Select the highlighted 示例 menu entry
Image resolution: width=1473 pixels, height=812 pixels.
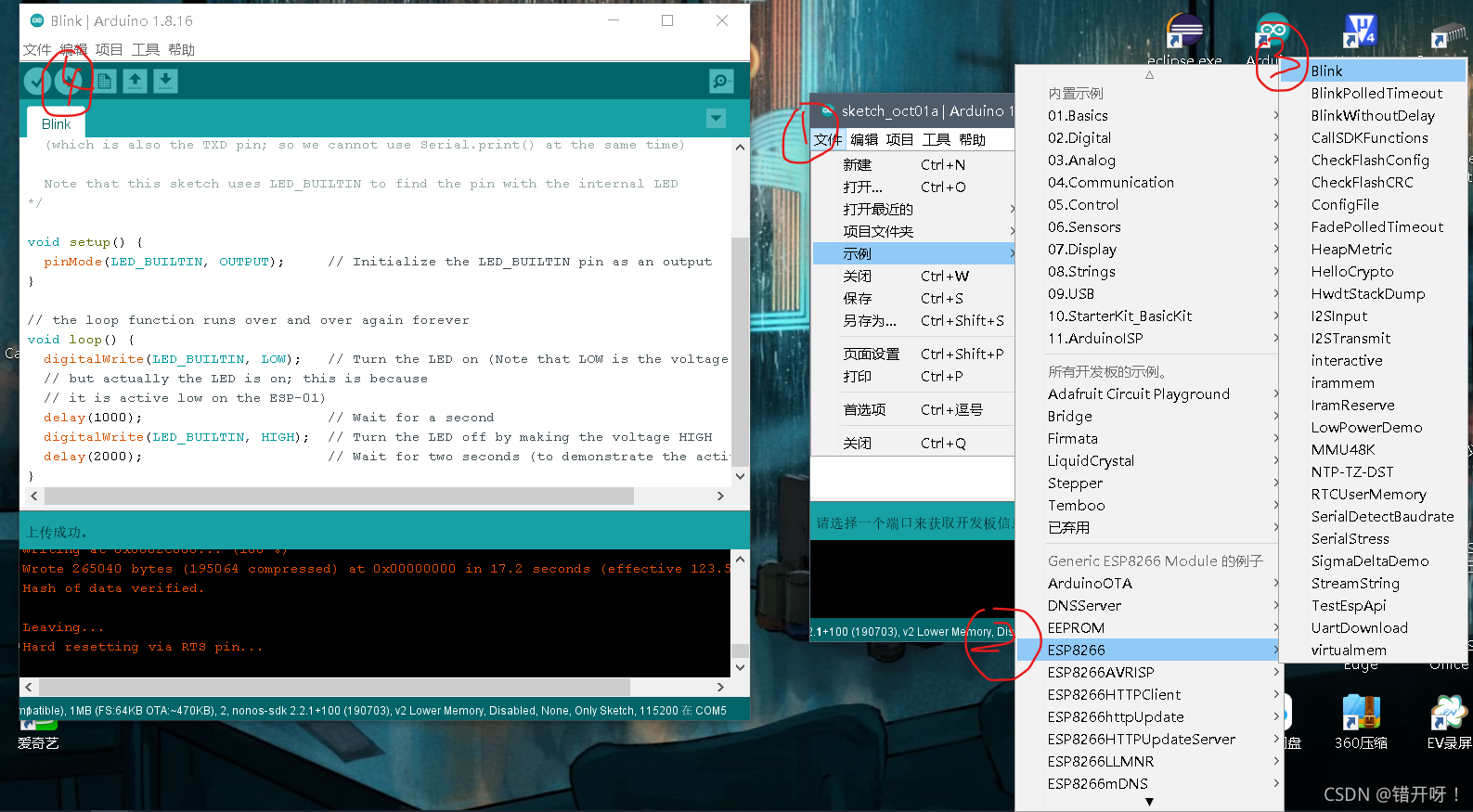tap(913, 253)
